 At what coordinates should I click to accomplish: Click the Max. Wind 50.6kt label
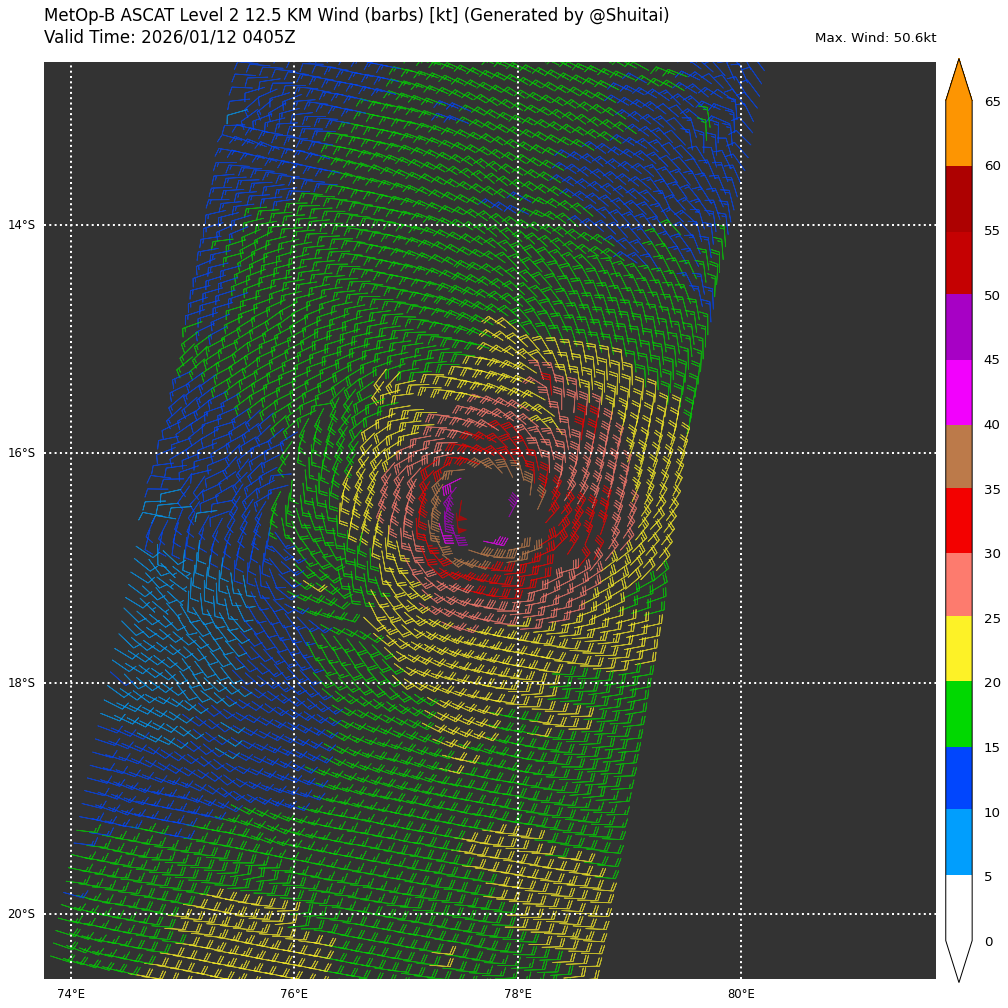point(875,38)
